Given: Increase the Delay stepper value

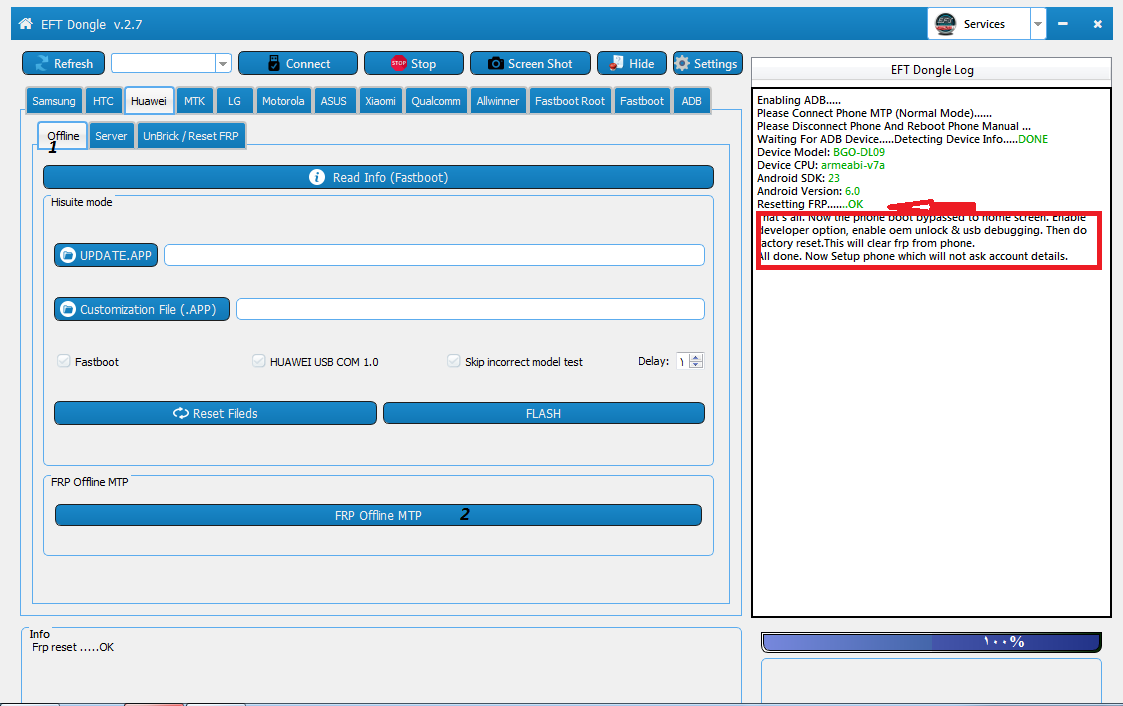Looking at the screenshot, I should click(x=696, y=357).
